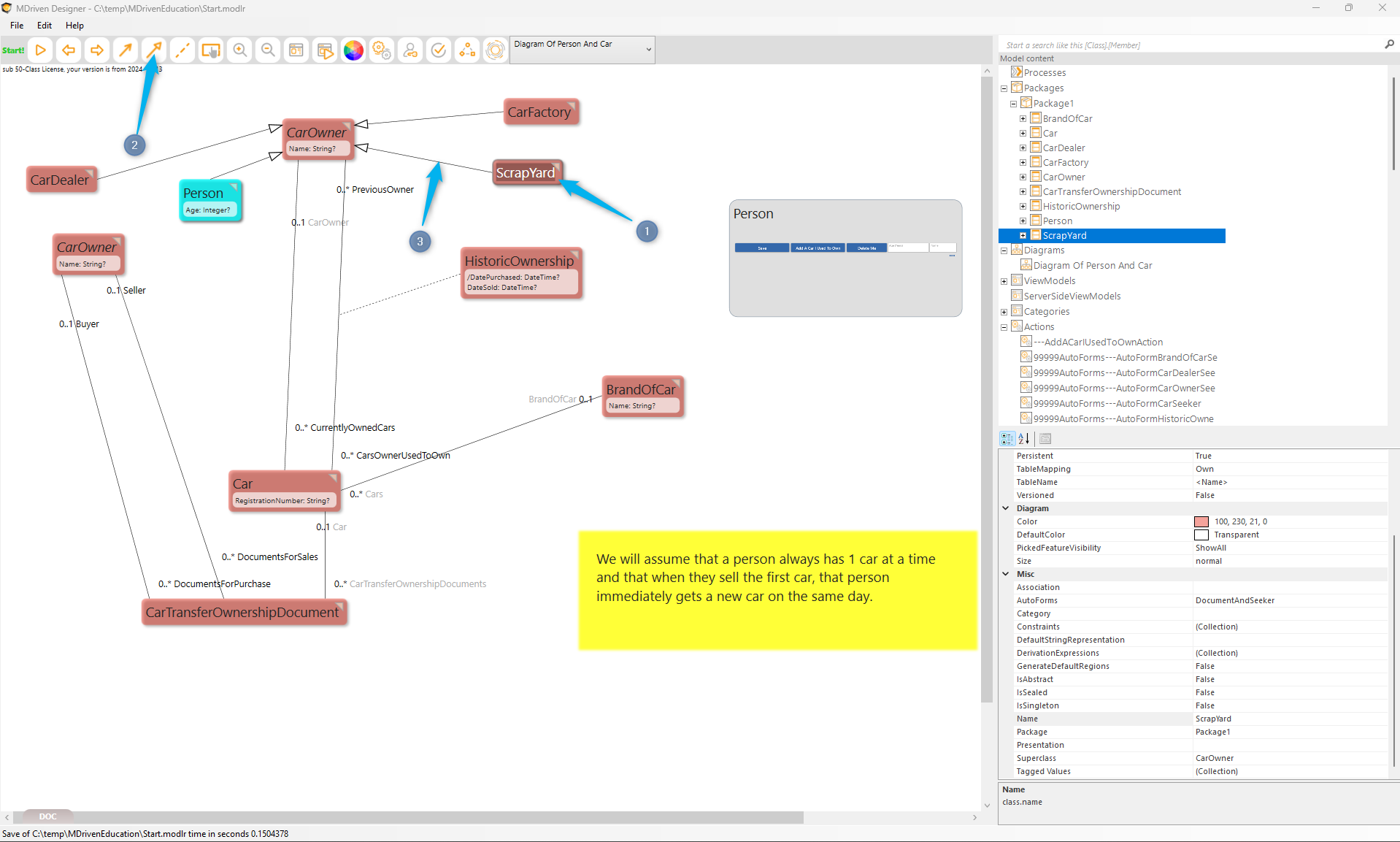Viewport: 1400px width, 842px height.
Task: Switch property grid to Alphabetical sort
Action: click(x=1024, y=439)
